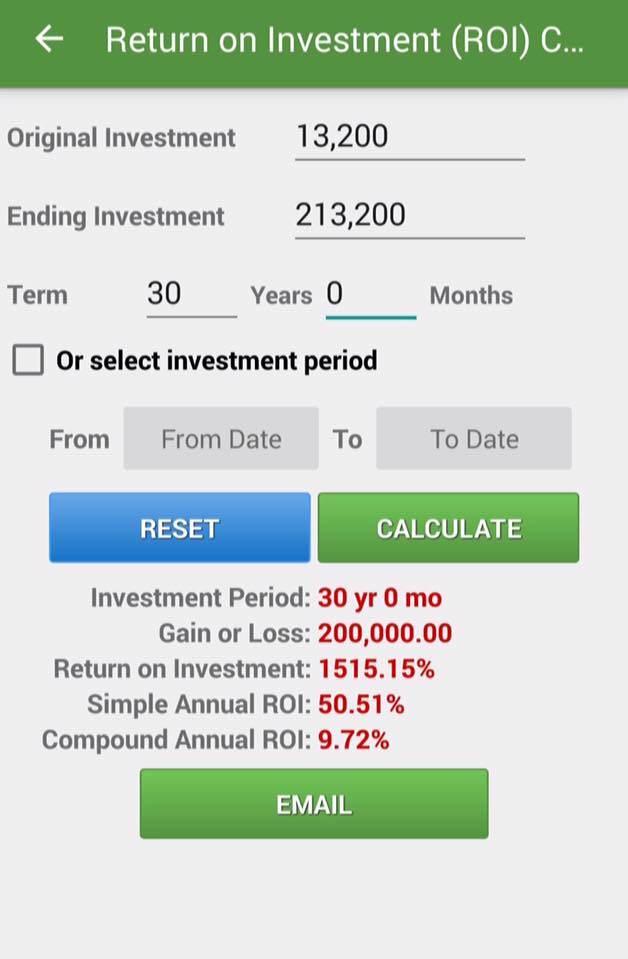Click the Gain or Loss 200,000.00 value

pyautogui.click(x=385, y=633)
